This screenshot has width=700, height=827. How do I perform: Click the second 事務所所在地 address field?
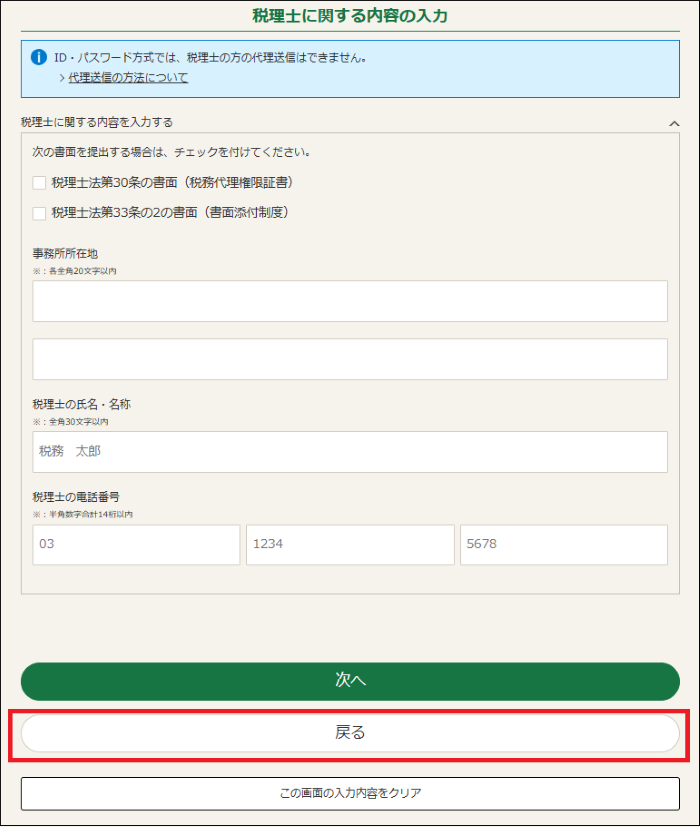(x=349, y=359)
